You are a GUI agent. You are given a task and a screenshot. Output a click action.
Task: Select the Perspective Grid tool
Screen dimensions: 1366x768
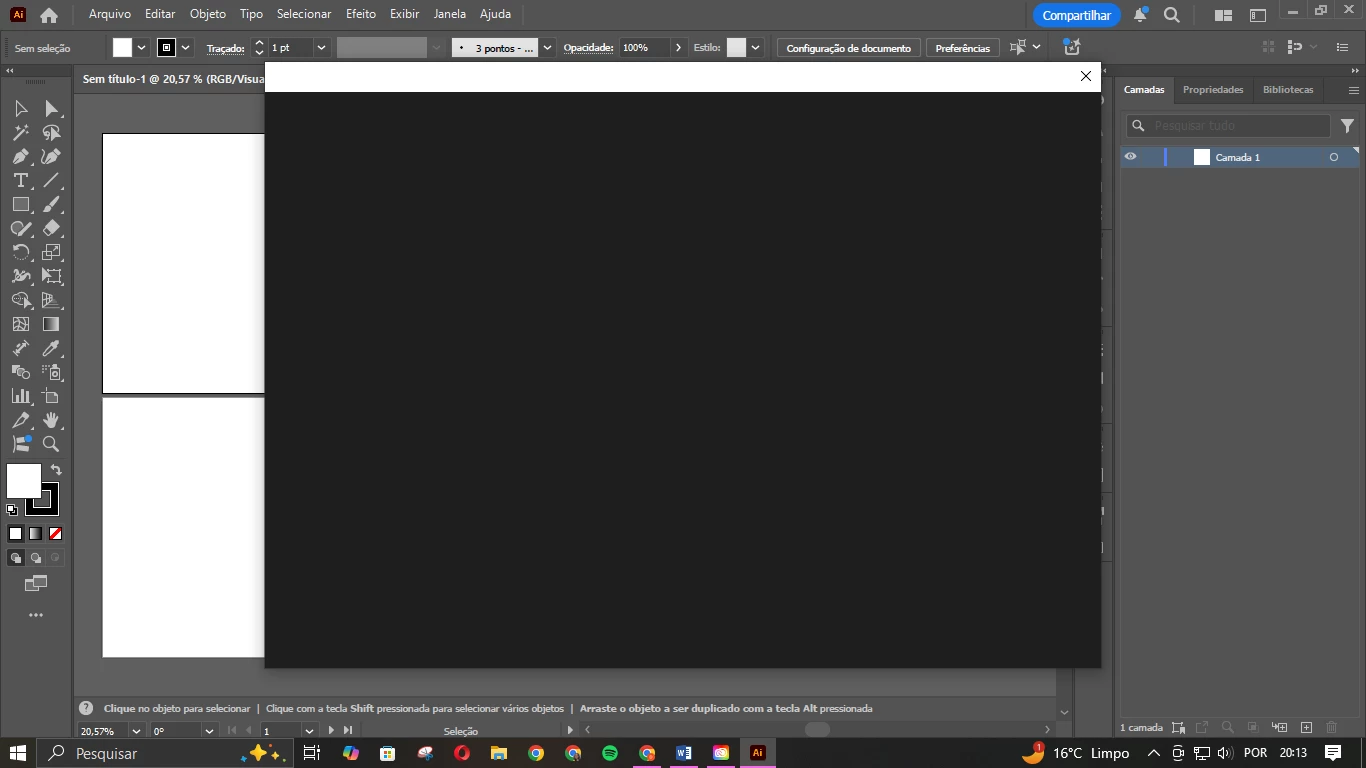52,300
